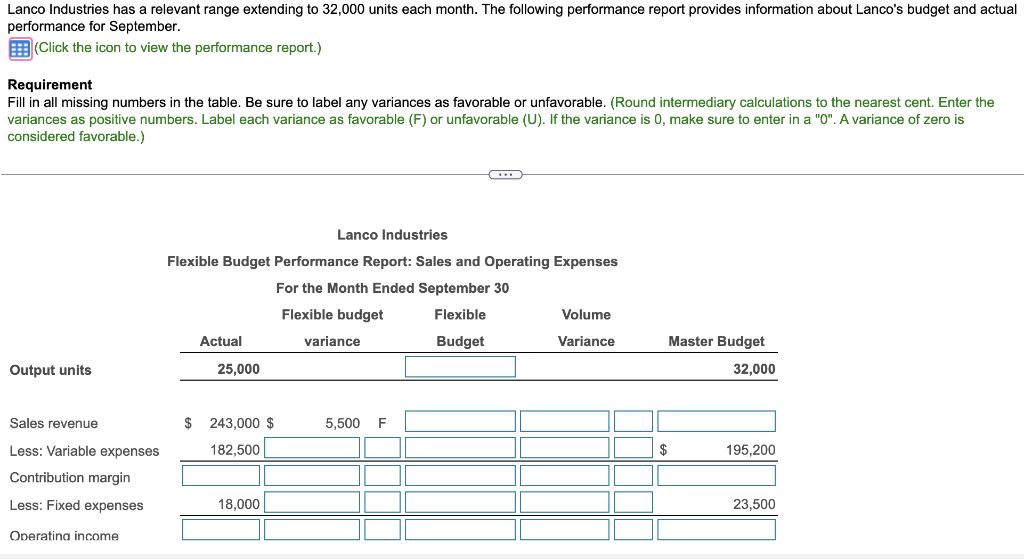The image size is (1024, 559).
Task: Select Fixed expenses flexible budget variance amount
Action: [312, 502]
